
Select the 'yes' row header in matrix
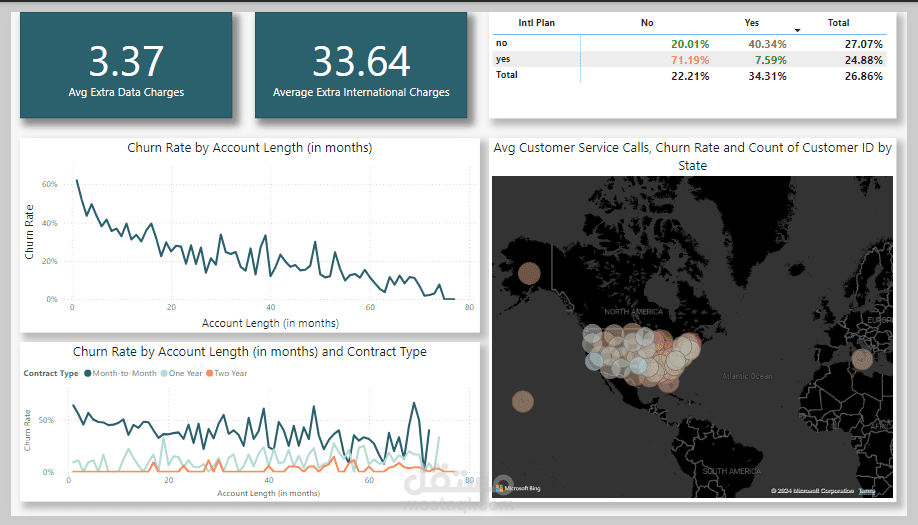[x=504, y=60]
